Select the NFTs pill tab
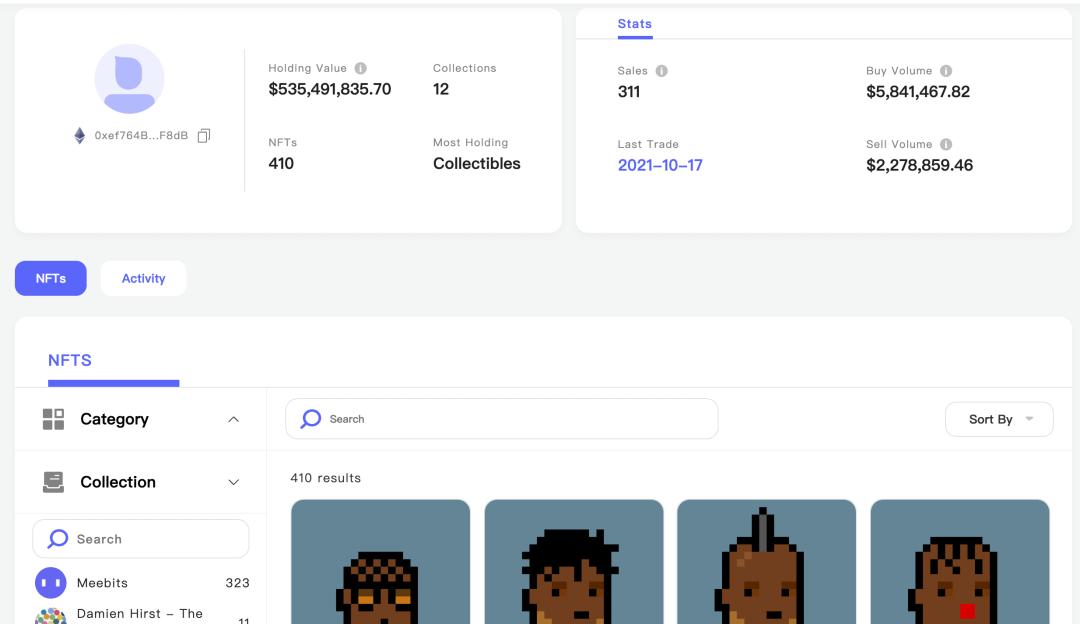This screenshot has height=624, width=1080. pos(51,278)
